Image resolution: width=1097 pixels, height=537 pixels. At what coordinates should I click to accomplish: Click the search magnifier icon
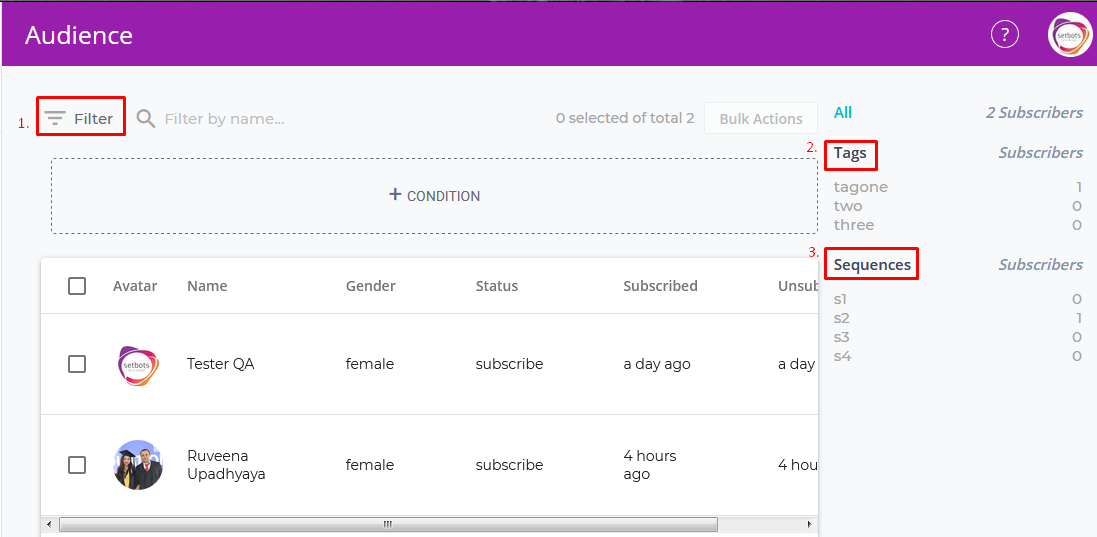tap(146, 118)
